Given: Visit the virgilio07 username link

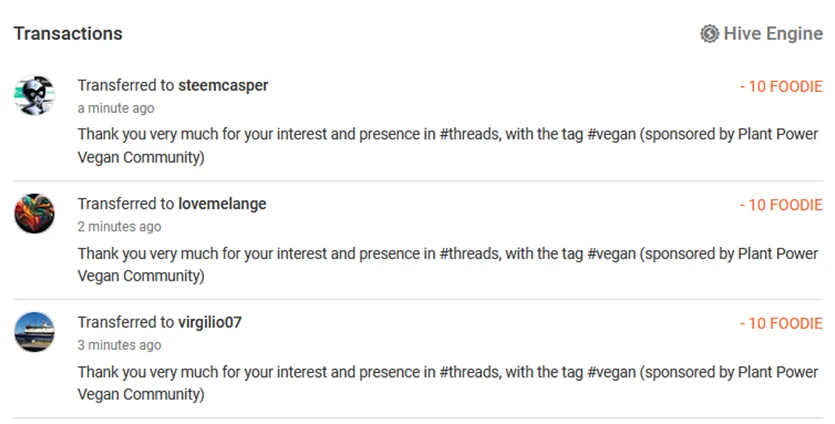Looking at the screenshot, I should click(210, 322).
